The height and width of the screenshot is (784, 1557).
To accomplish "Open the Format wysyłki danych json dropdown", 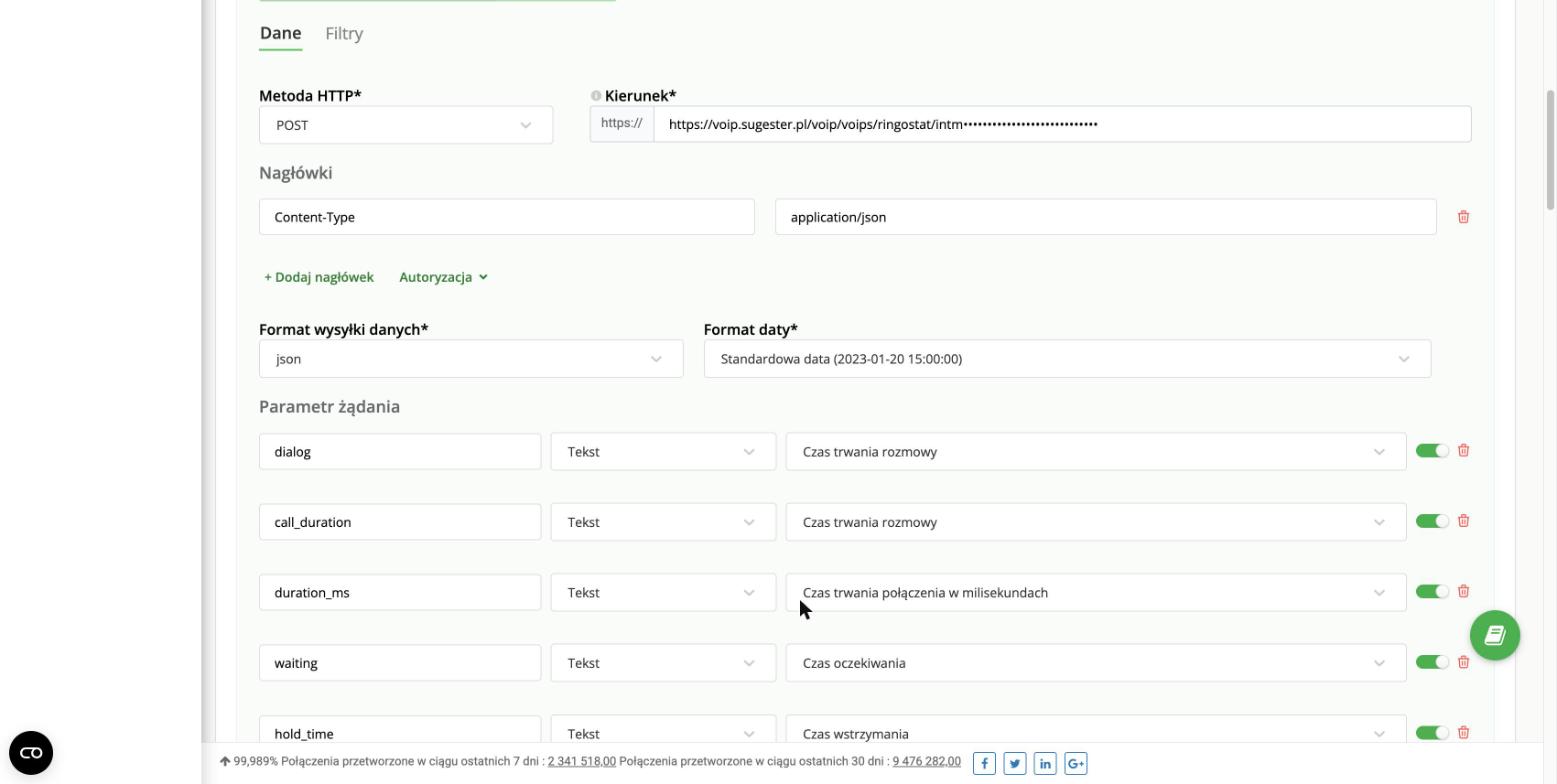I will [x=471, y=359].
